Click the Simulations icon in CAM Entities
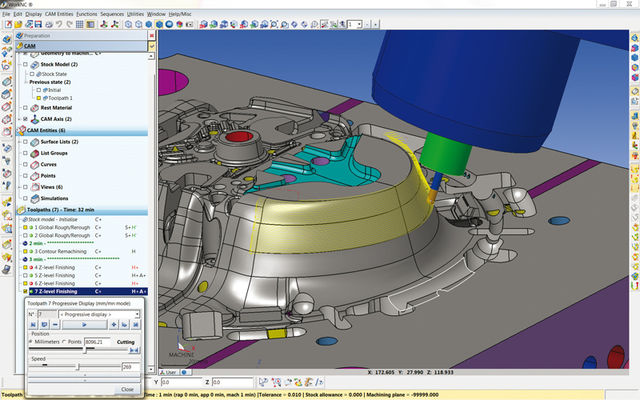640x400 pixels. point(35,198)
